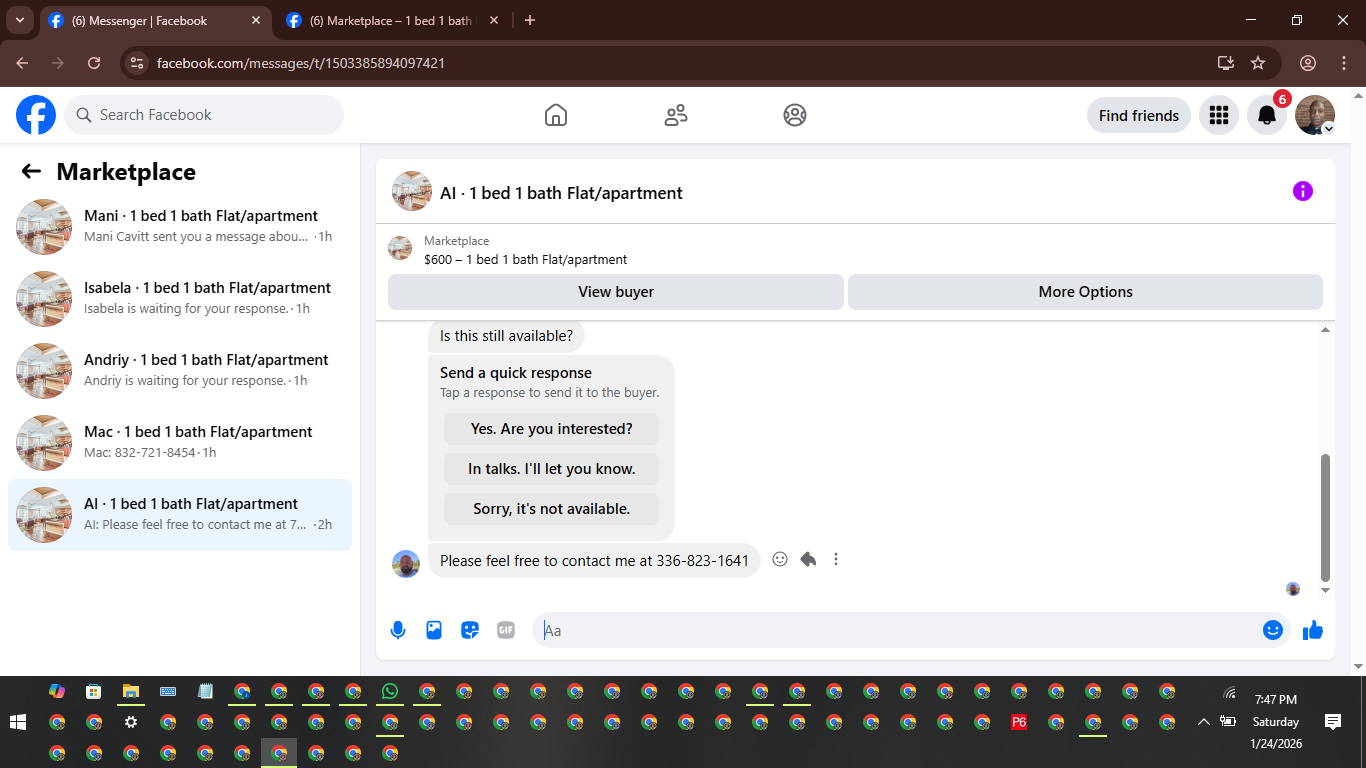Click the sender avatar beside phone message
Screen dimensions: 1366x768
point(406,563)
